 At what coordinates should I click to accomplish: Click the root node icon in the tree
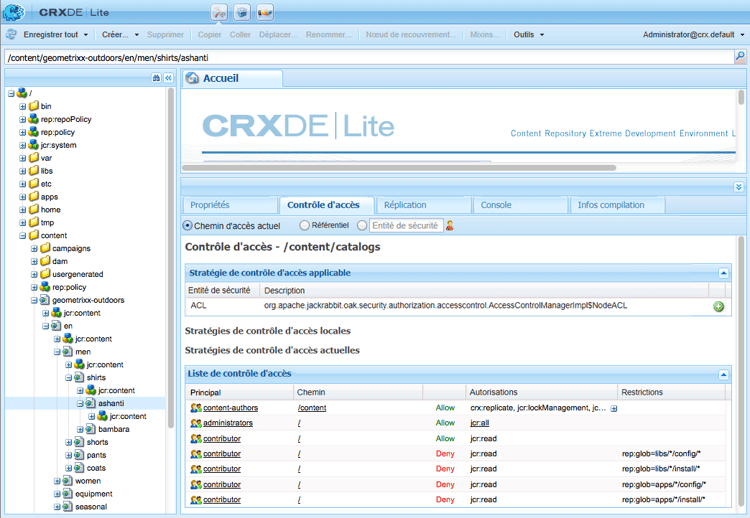[22, 93]
